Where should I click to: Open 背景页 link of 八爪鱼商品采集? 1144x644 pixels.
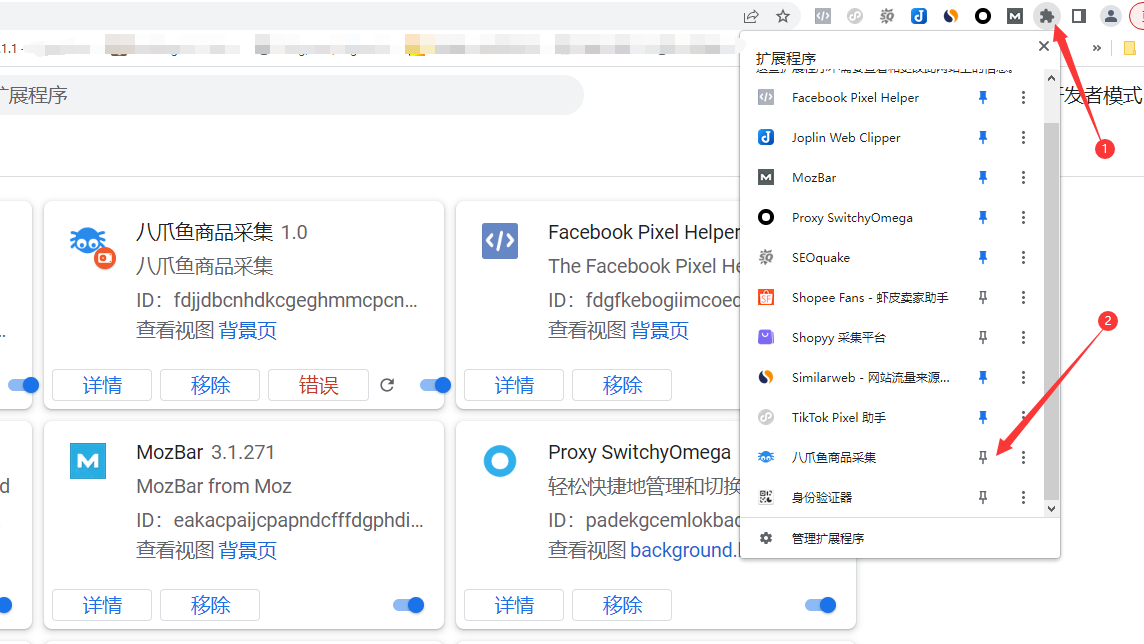click(248, 330)
